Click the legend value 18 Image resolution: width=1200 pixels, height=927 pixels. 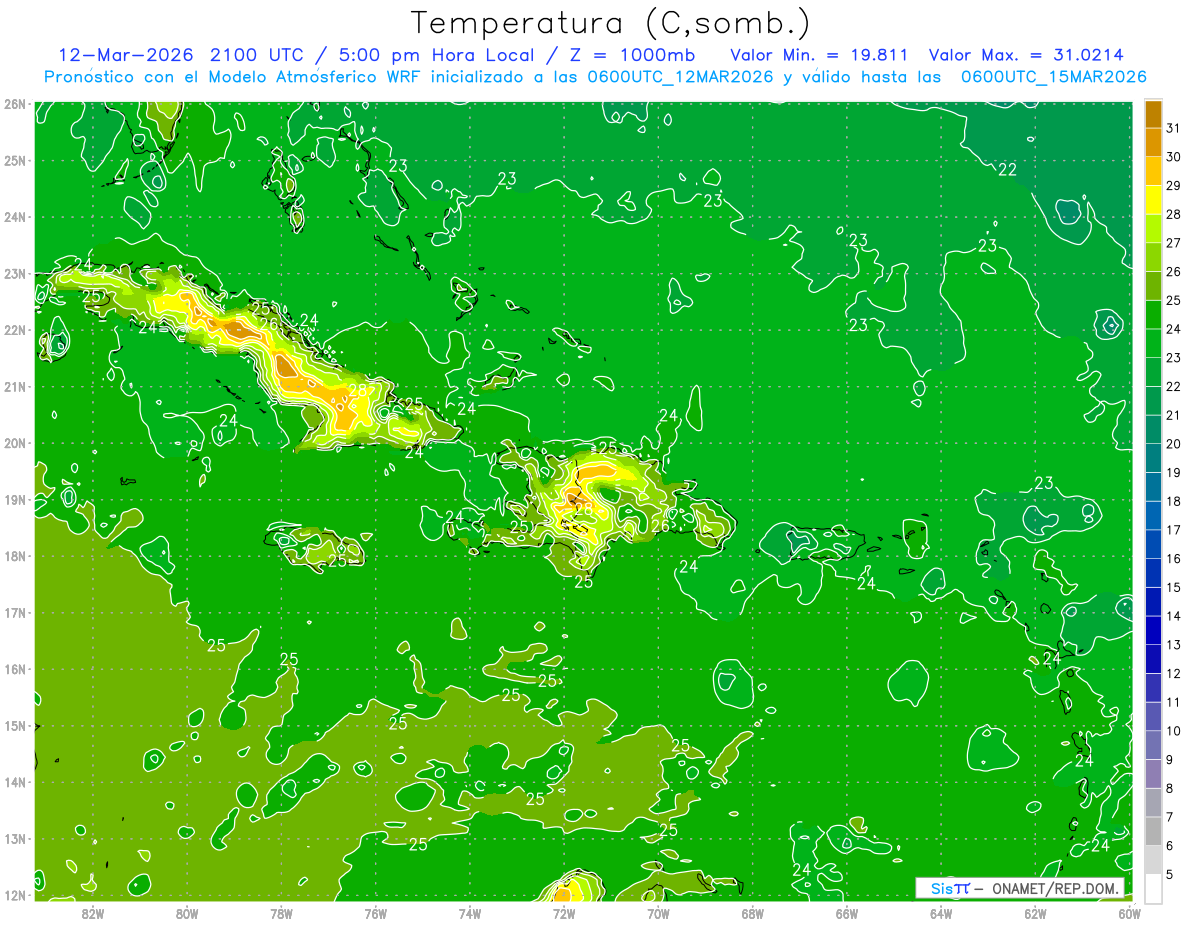pos(1173,501)
